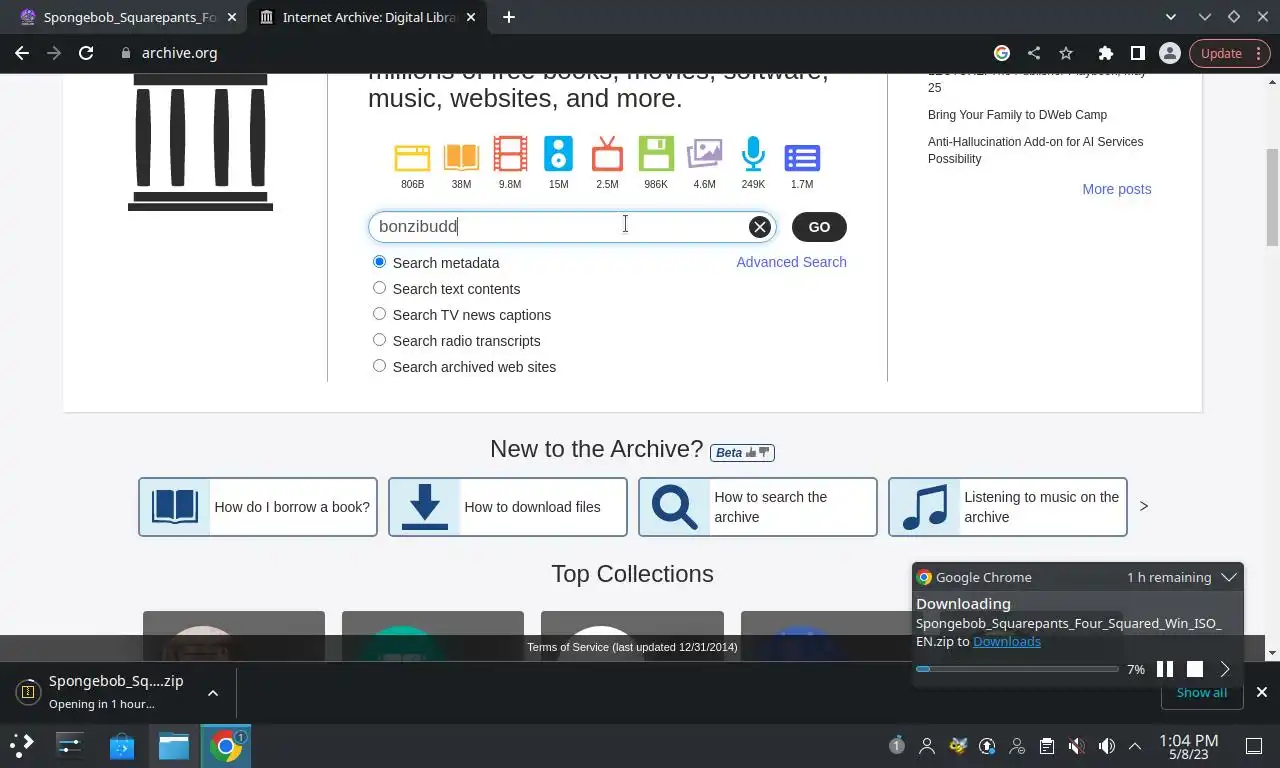Open the Advanced Search link
Screen dimensions: 1280x768
click(791, 262)
